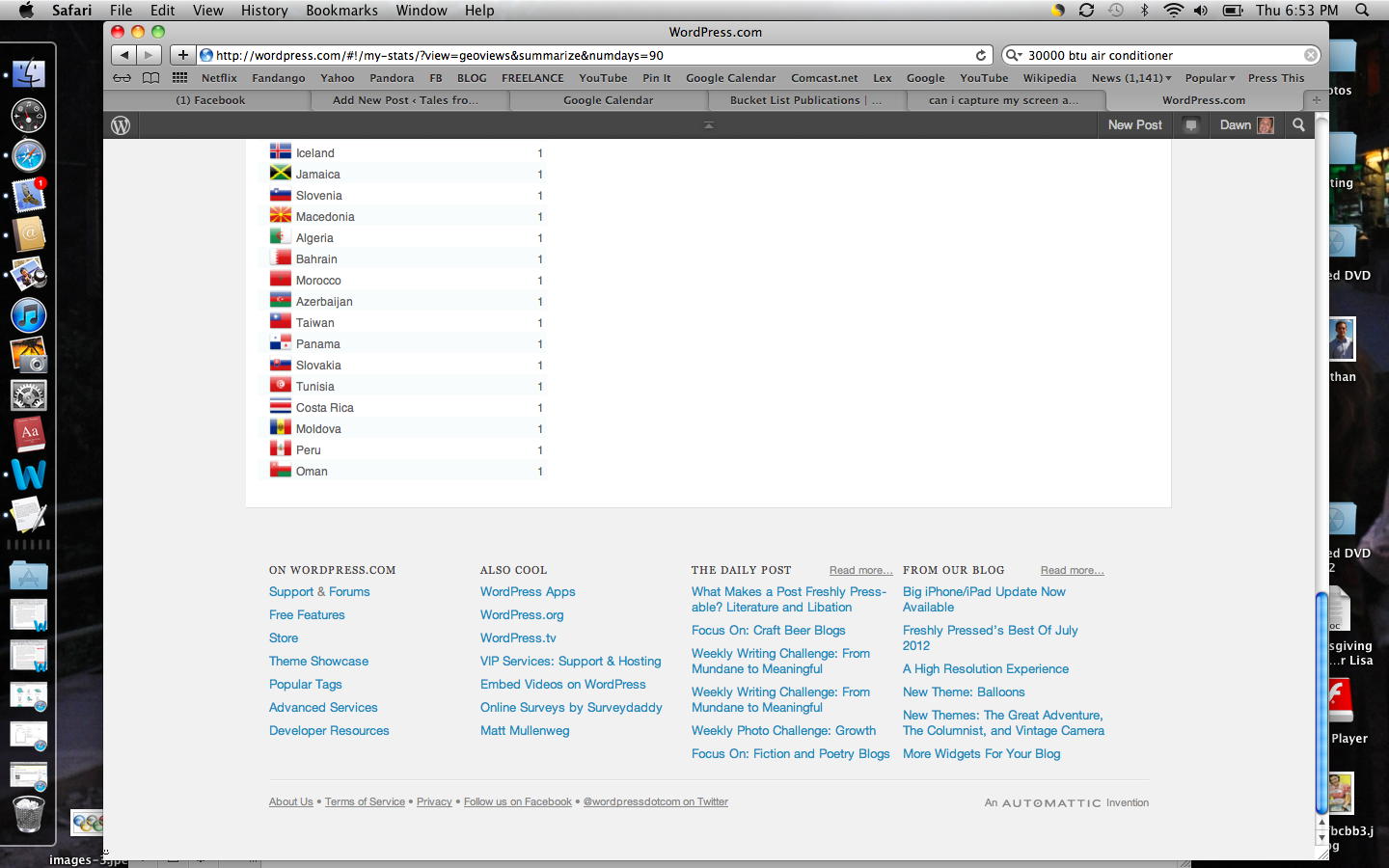Click the admin bar search magnifier

point(1298,125)
